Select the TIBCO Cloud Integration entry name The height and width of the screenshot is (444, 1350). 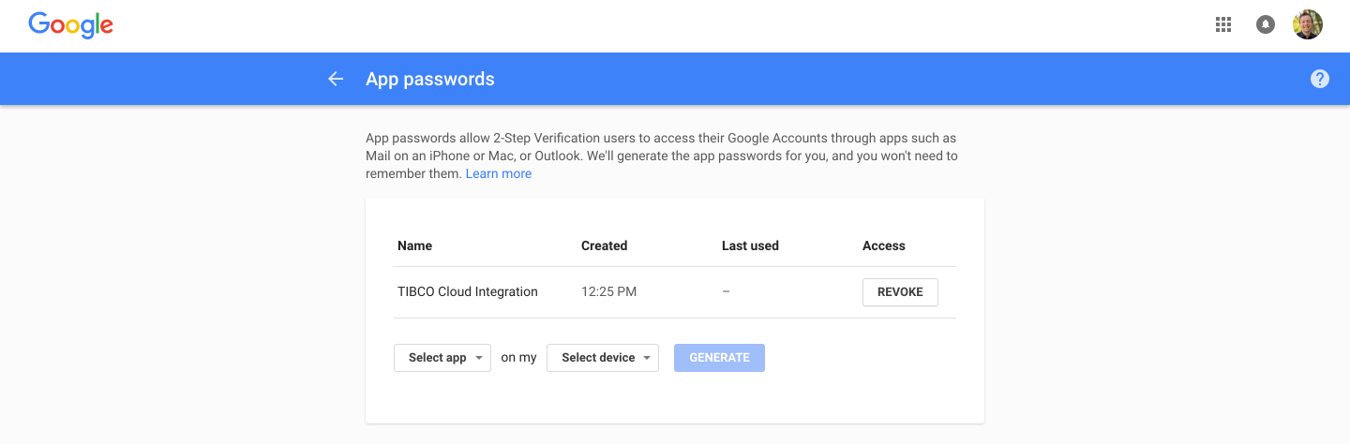pos(467,292)
